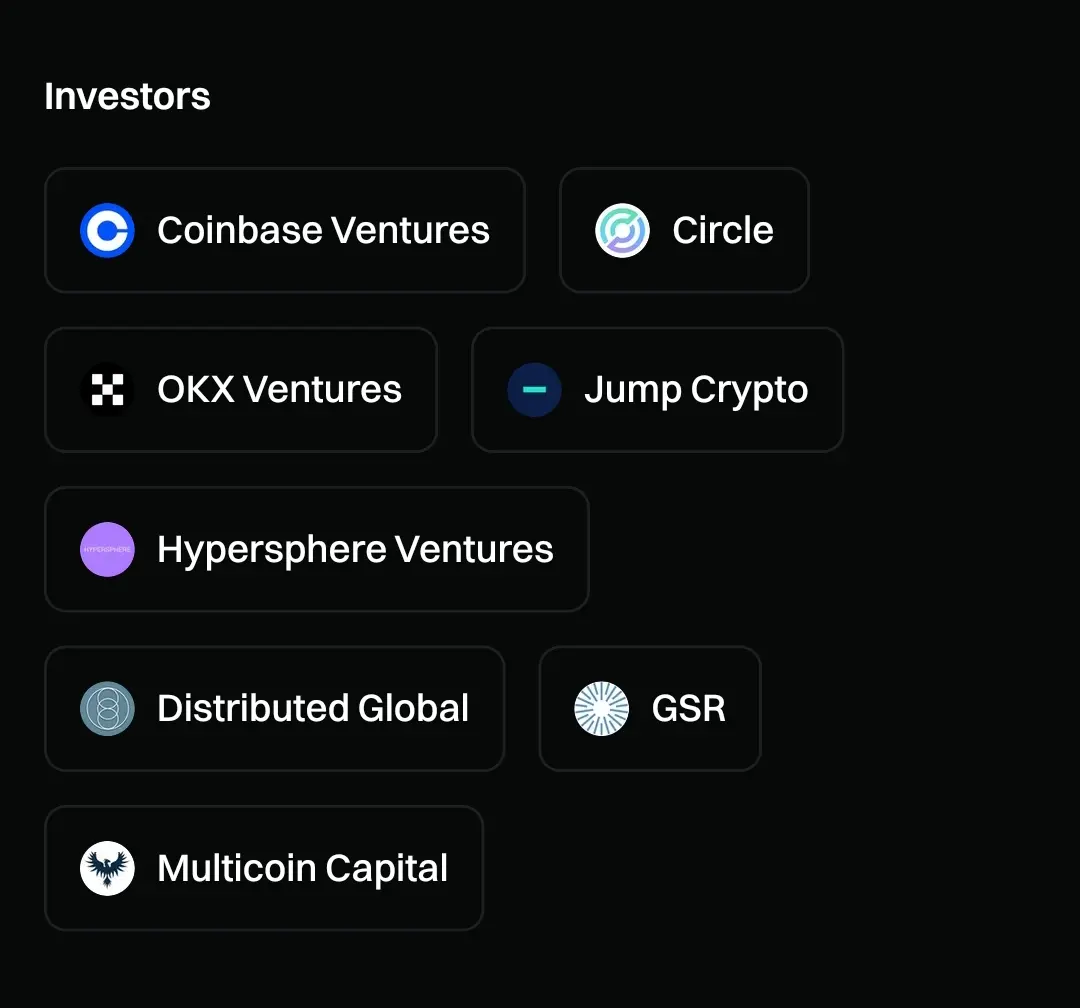The height and width of the screenshot is (1008, 1080).
Task: Click the Distributed Global rings logo
Action: 107,708
